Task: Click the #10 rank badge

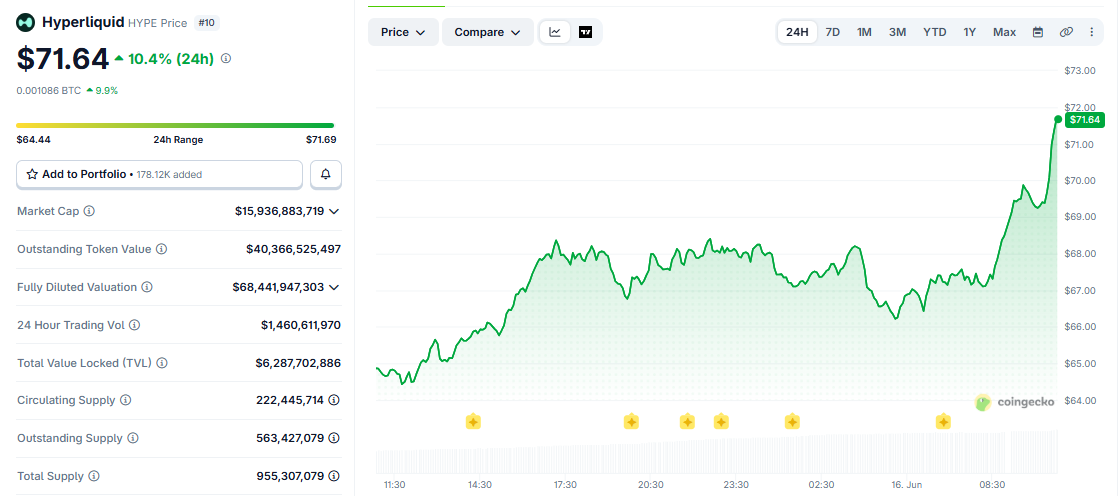Action: [x=206, y=23]
